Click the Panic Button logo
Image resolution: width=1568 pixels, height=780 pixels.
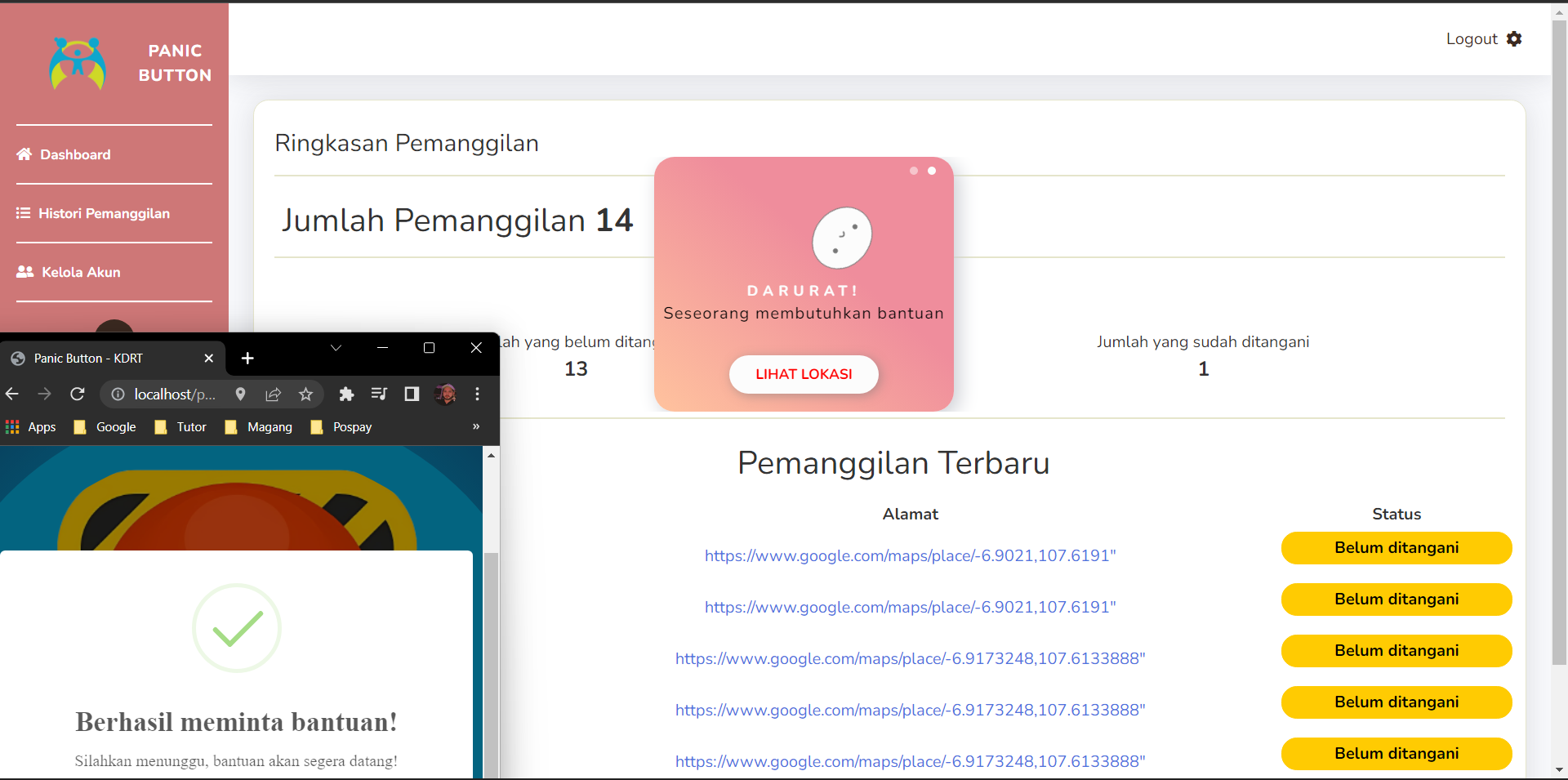pyautogui.click(x=78, y=64)
